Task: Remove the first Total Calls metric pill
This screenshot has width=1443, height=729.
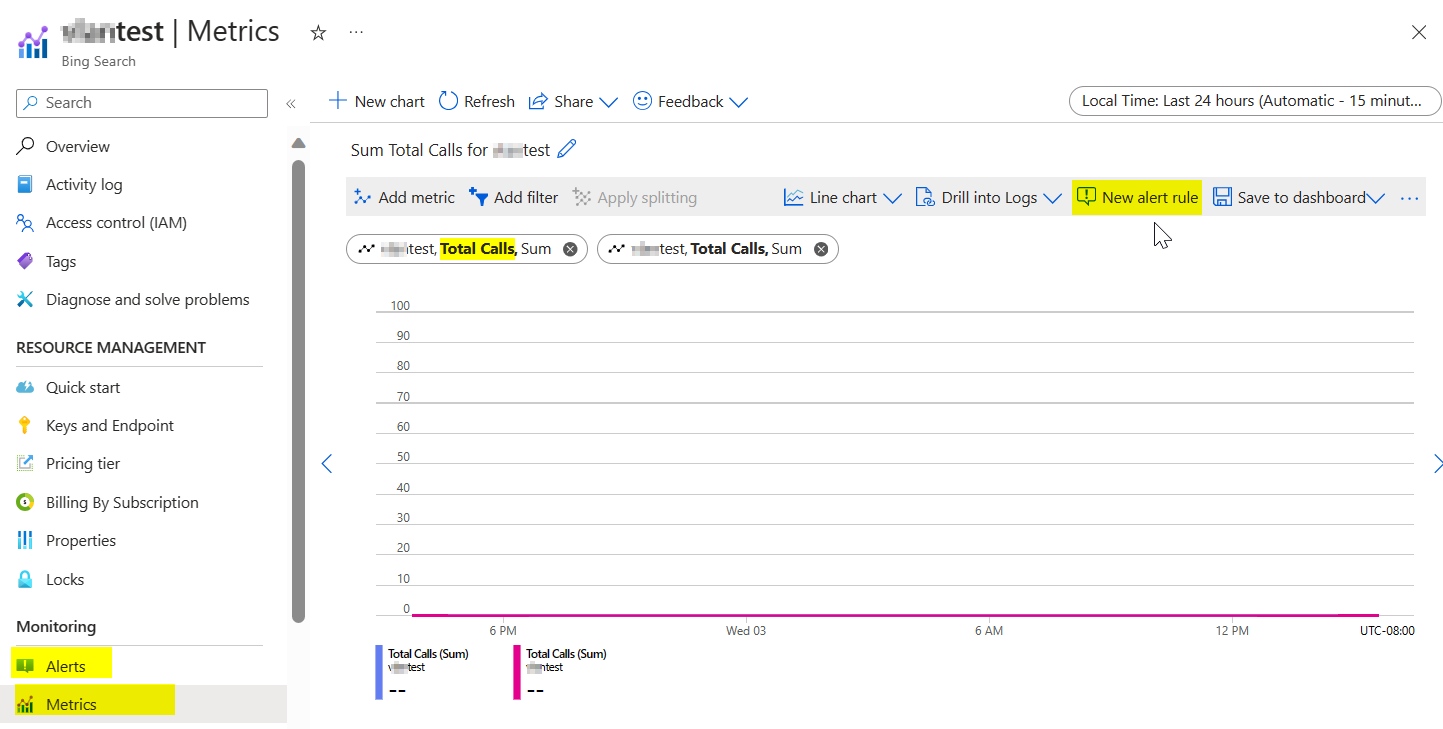Action: point(570,249)
